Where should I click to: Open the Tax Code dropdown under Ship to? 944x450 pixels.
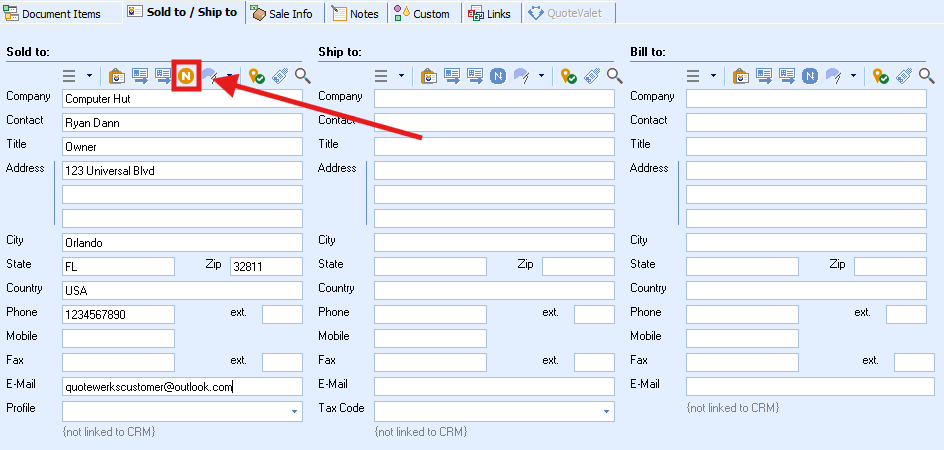click(606, 411)
